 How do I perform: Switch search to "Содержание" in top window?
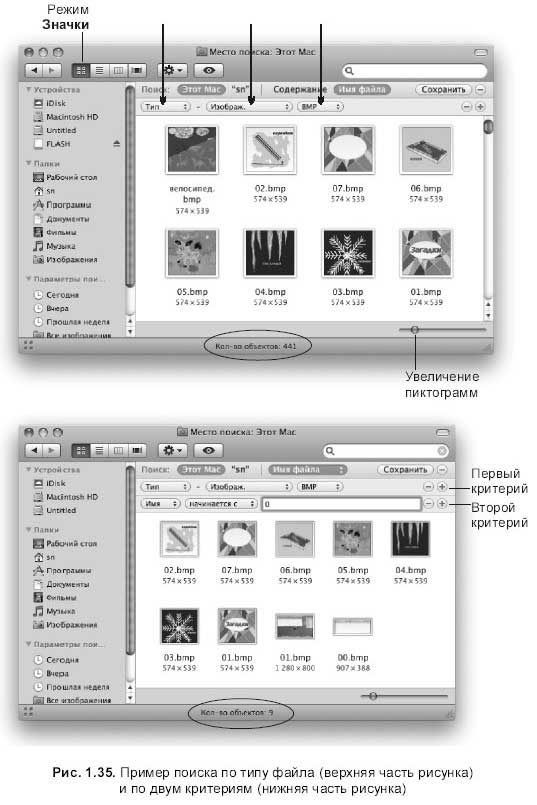(300, 89)
